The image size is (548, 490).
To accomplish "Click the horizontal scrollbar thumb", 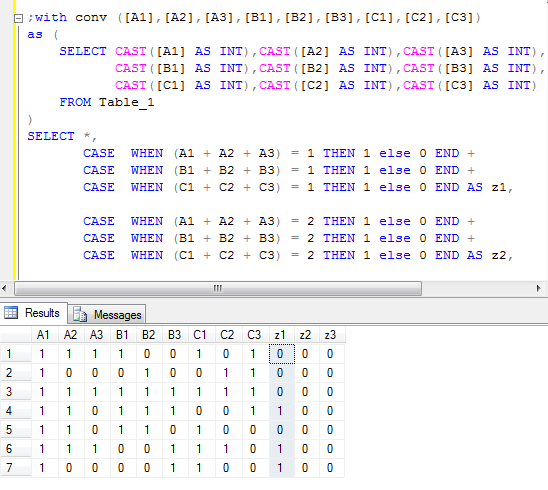I will (218, 288).
